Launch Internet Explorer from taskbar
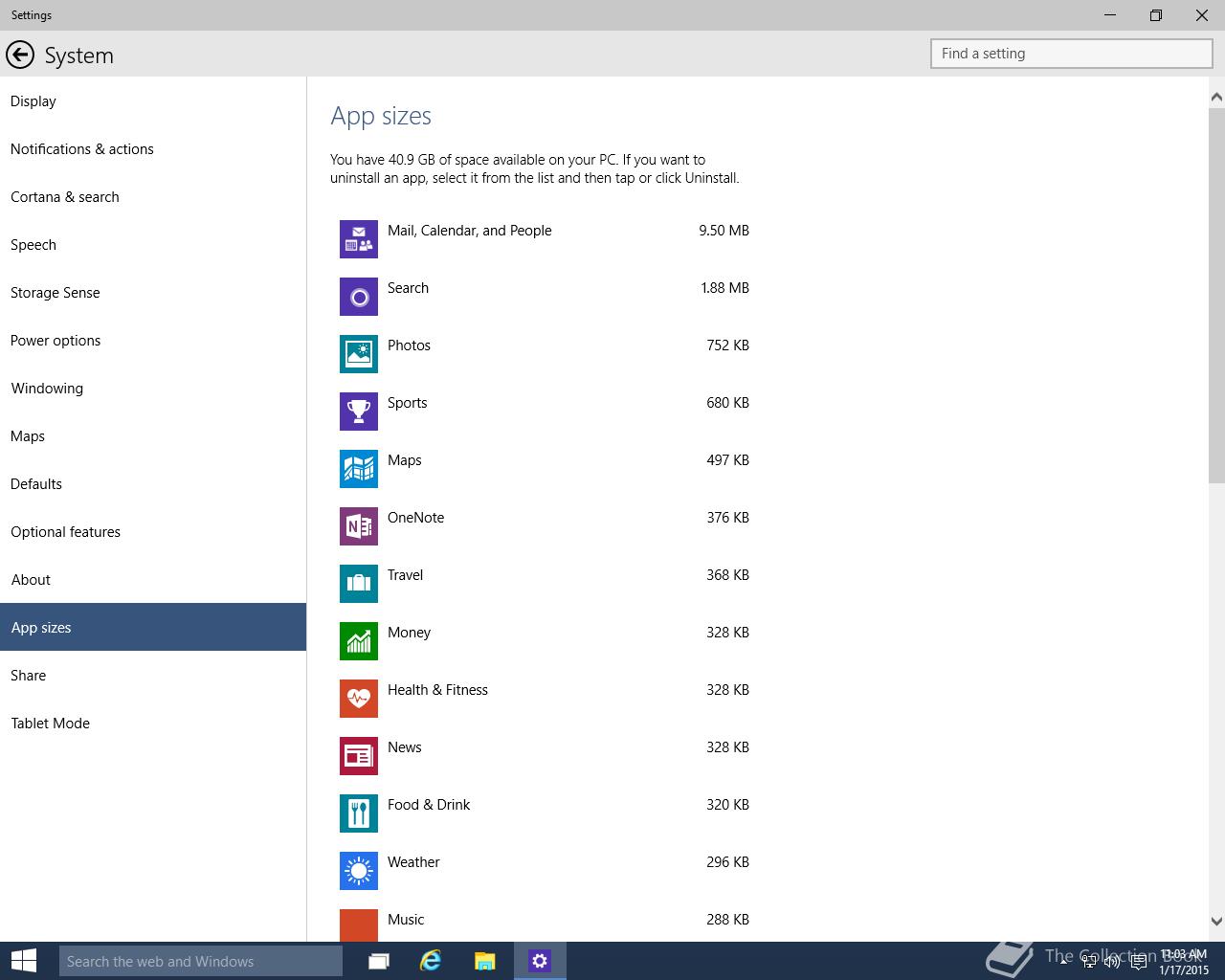Screen dimensions: 1225x980 (431, 961)
